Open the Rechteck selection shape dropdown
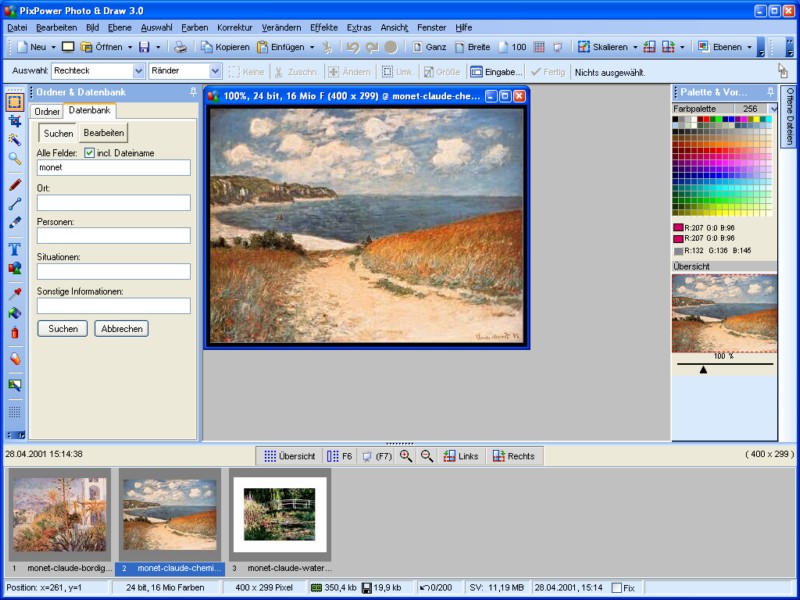This screenshot has height=600, width=800. coord(138,71)
